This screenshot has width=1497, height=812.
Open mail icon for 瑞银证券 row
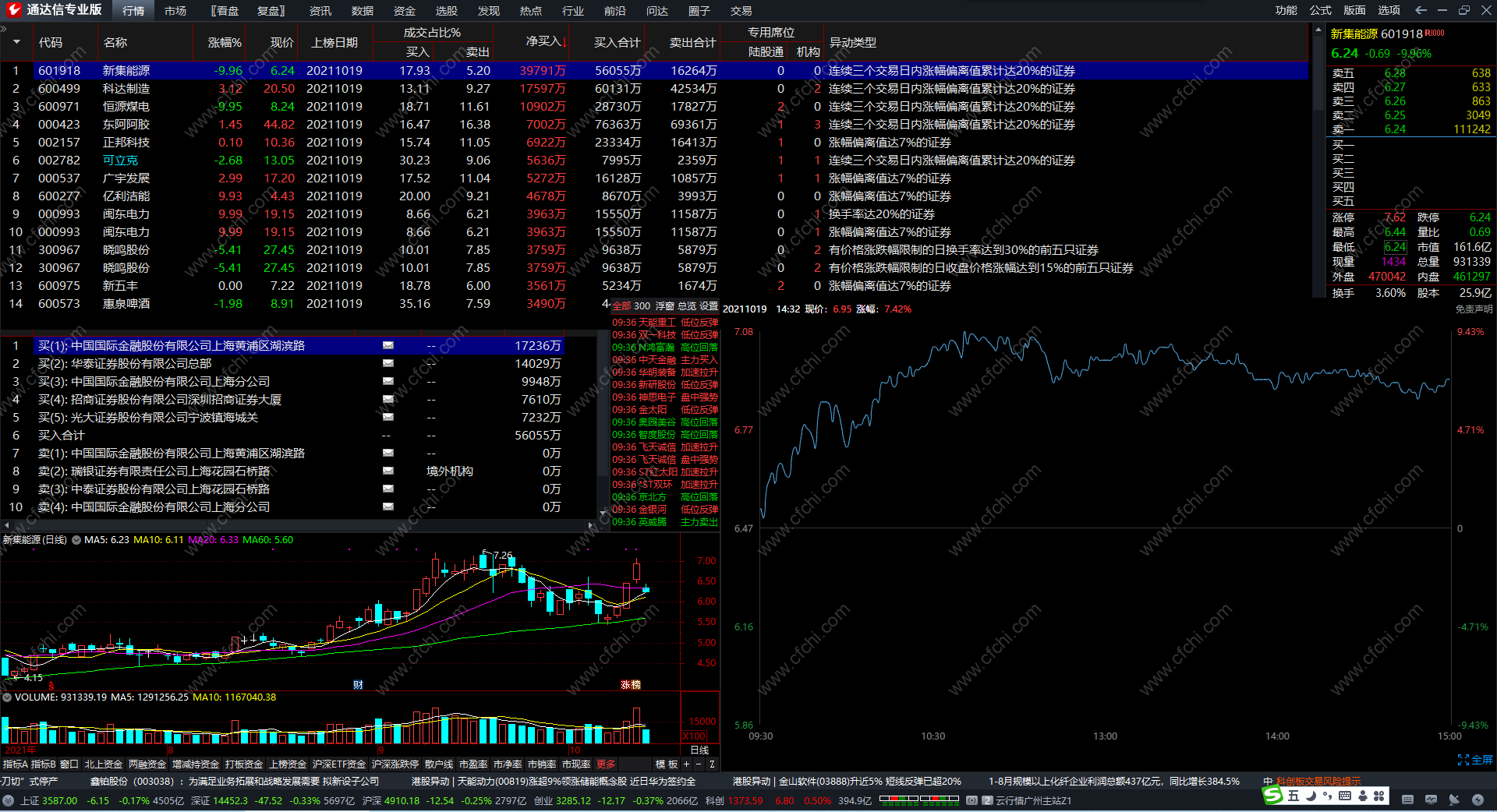pyautogui.click(x=388, y=471)
